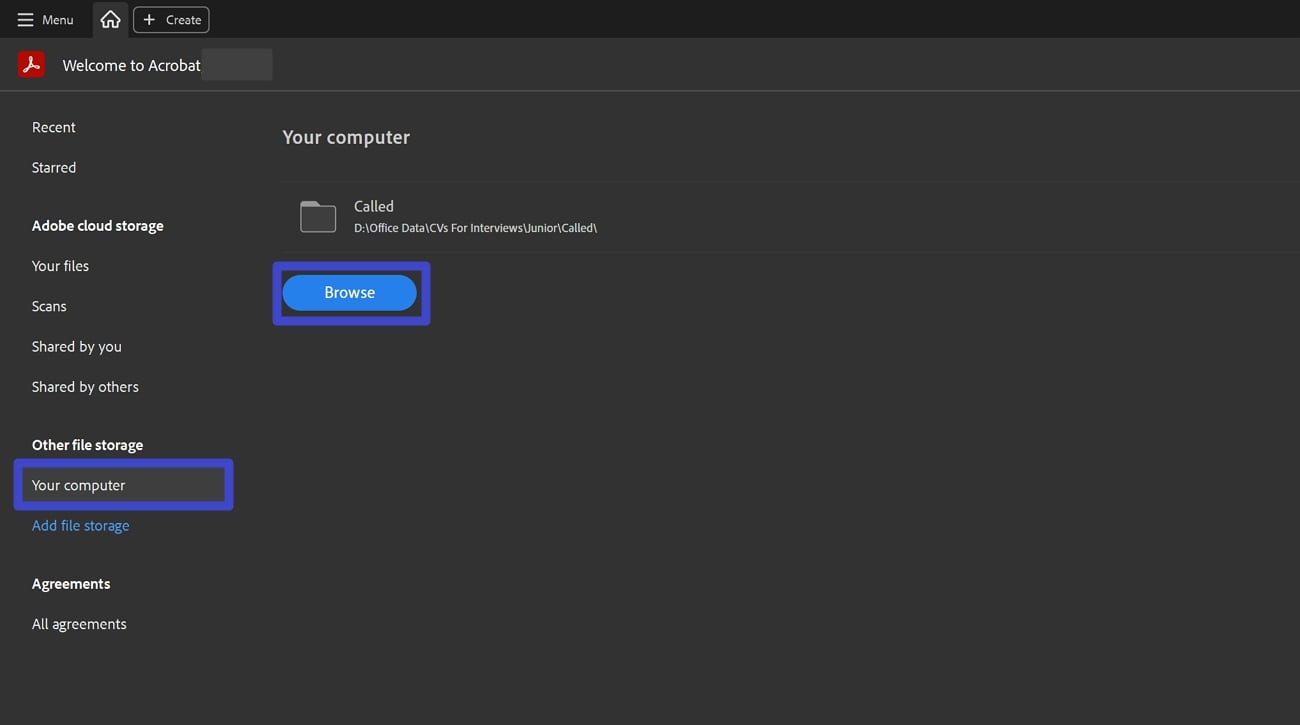This screenshot has width=1300, height=725.
Task: Click the Create button
Action: [x=170, y=19]
